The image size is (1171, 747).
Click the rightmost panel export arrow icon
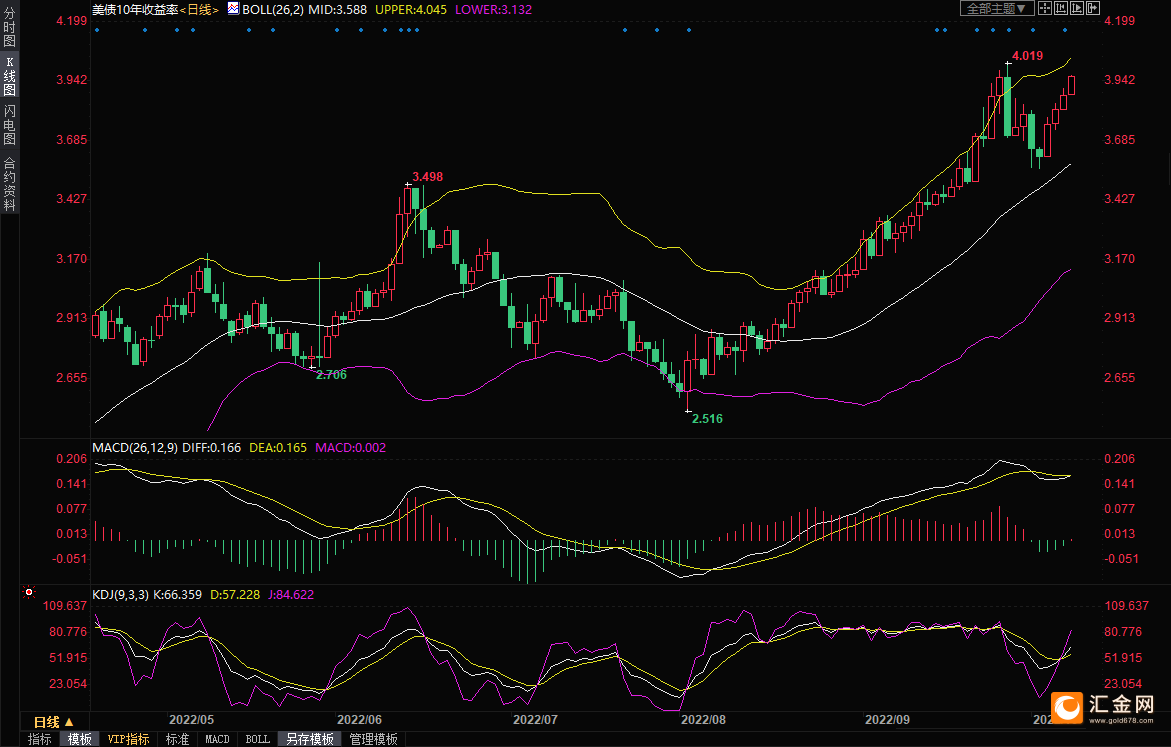point(1094,8)
